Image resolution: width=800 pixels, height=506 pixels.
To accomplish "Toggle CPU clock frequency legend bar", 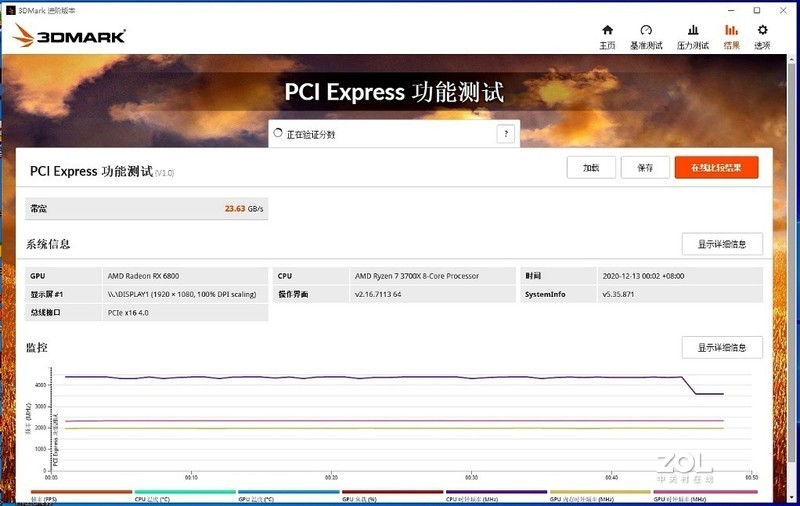I will [x=496, y=492].
